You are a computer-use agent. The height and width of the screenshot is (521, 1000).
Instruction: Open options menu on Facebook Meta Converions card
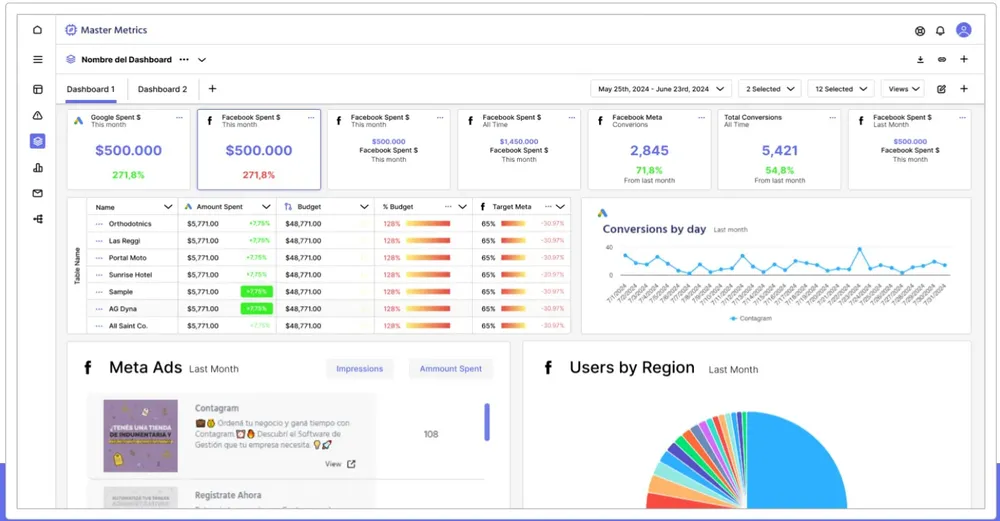tap(702, 117)
